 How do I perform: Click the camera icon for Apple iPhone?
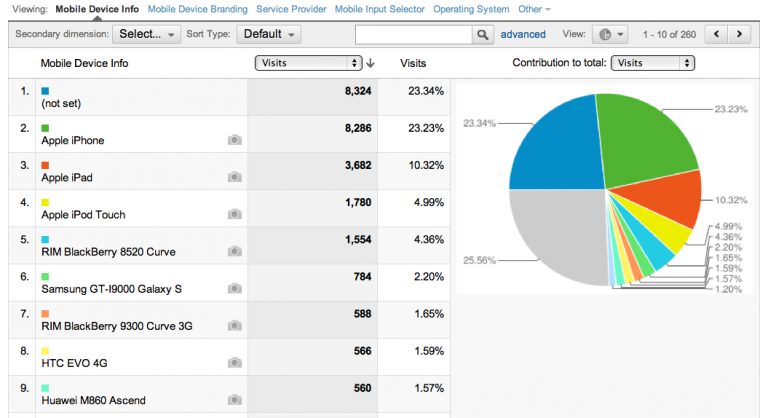click(235, 140)
